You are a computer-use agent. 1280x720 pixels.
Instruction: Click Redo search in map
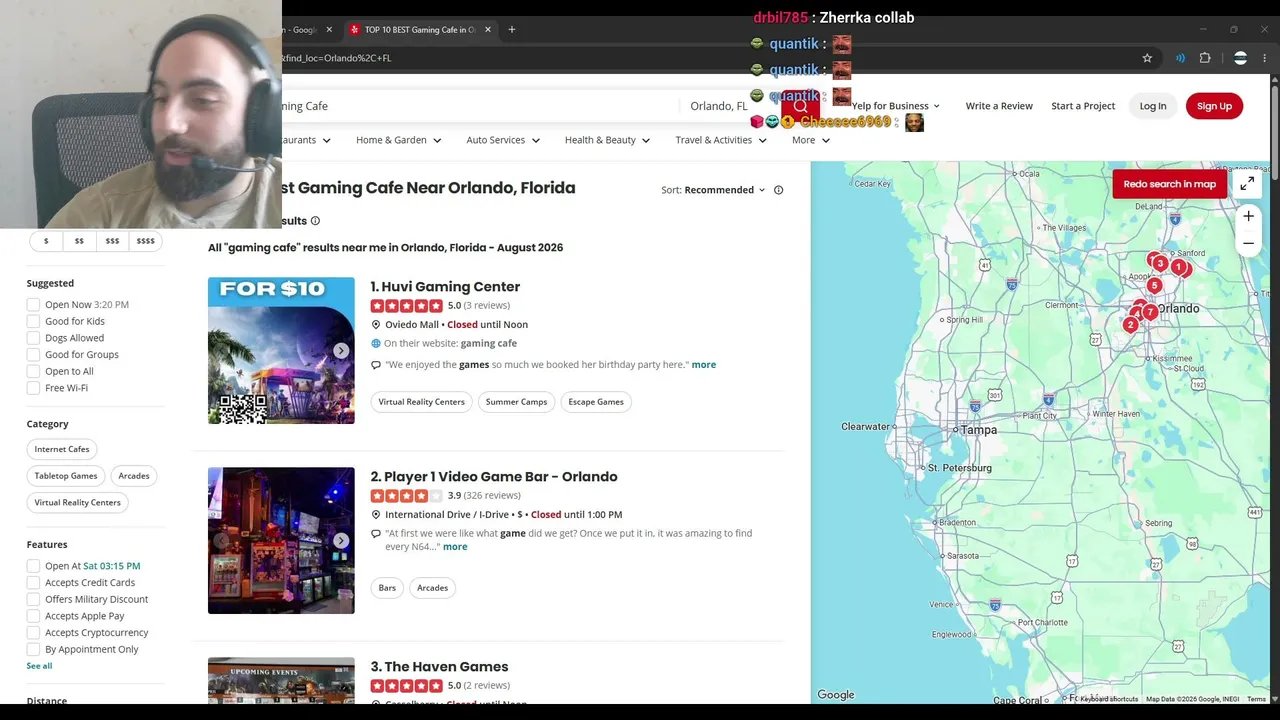(1169, 184)
